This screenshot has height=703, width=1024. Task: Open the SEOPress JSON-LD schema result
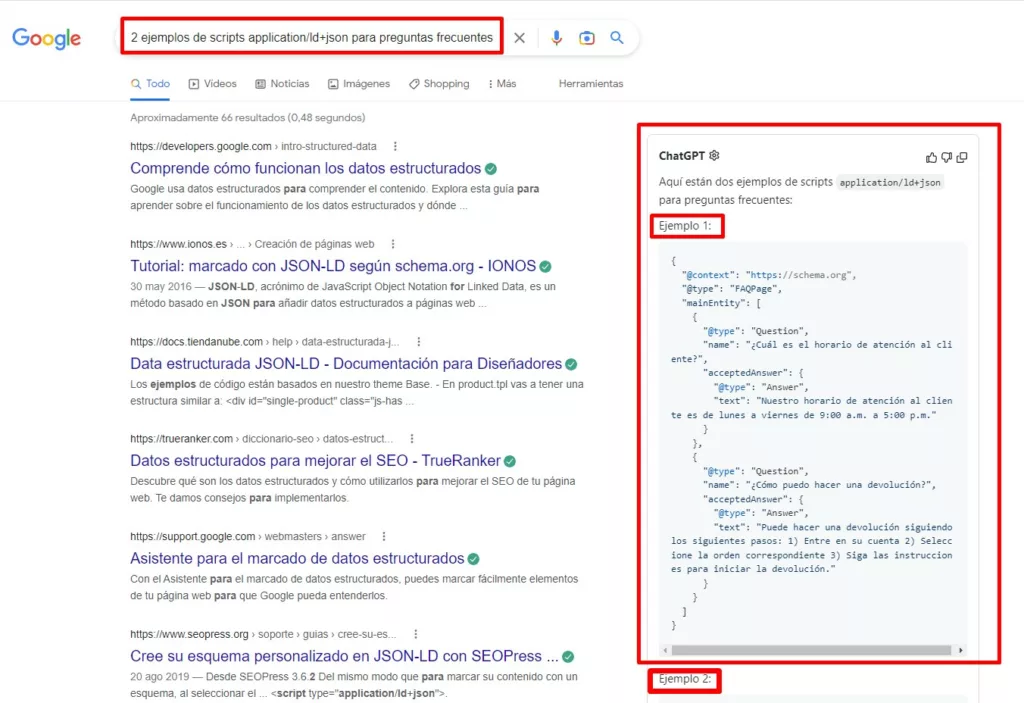pos(344,656)
